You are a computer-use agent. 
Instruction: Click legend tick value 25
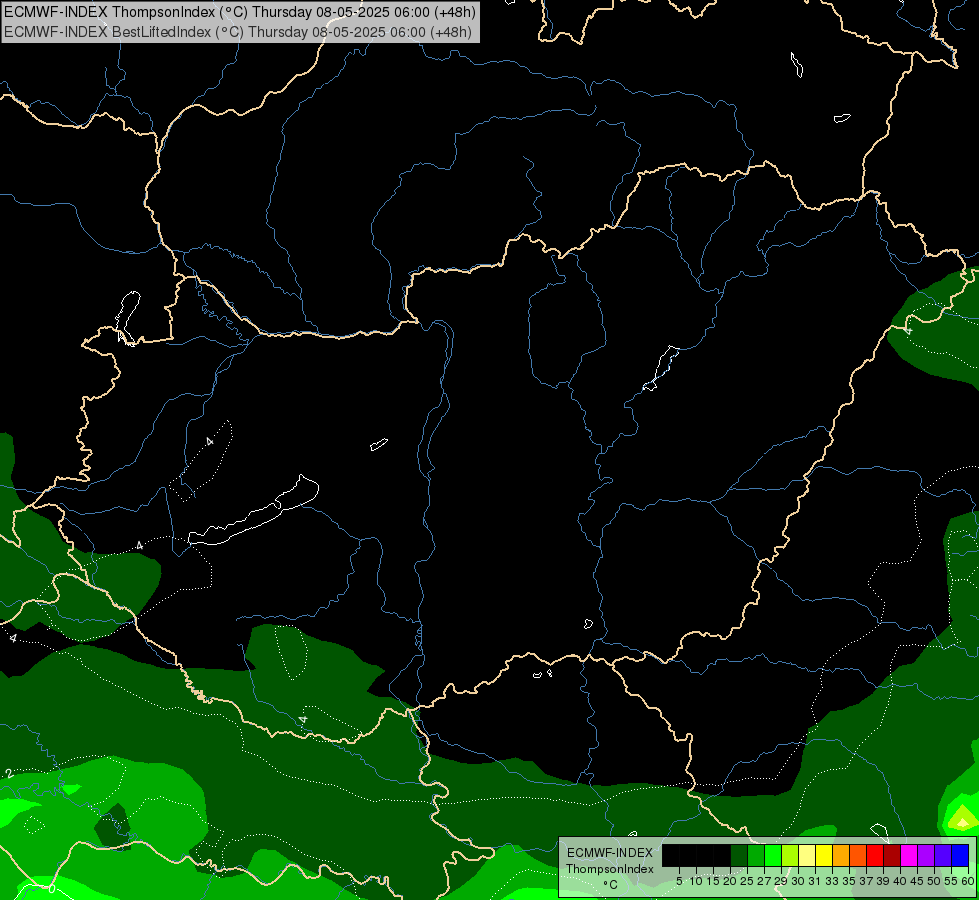(747, 881)
